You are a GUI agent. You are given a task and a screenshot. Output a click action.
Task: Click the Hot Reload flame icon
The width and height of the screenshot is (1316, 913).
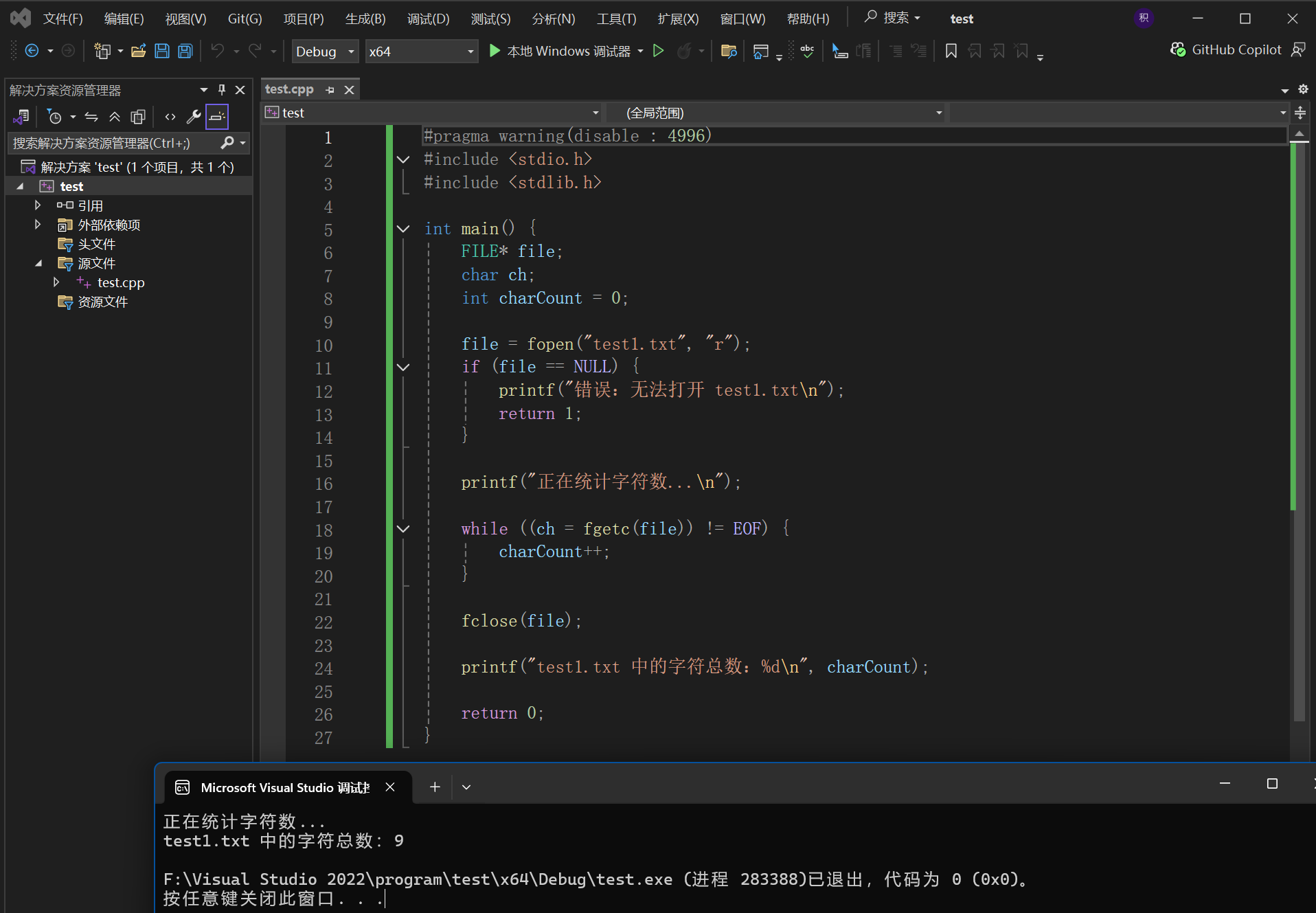point(684,51)
